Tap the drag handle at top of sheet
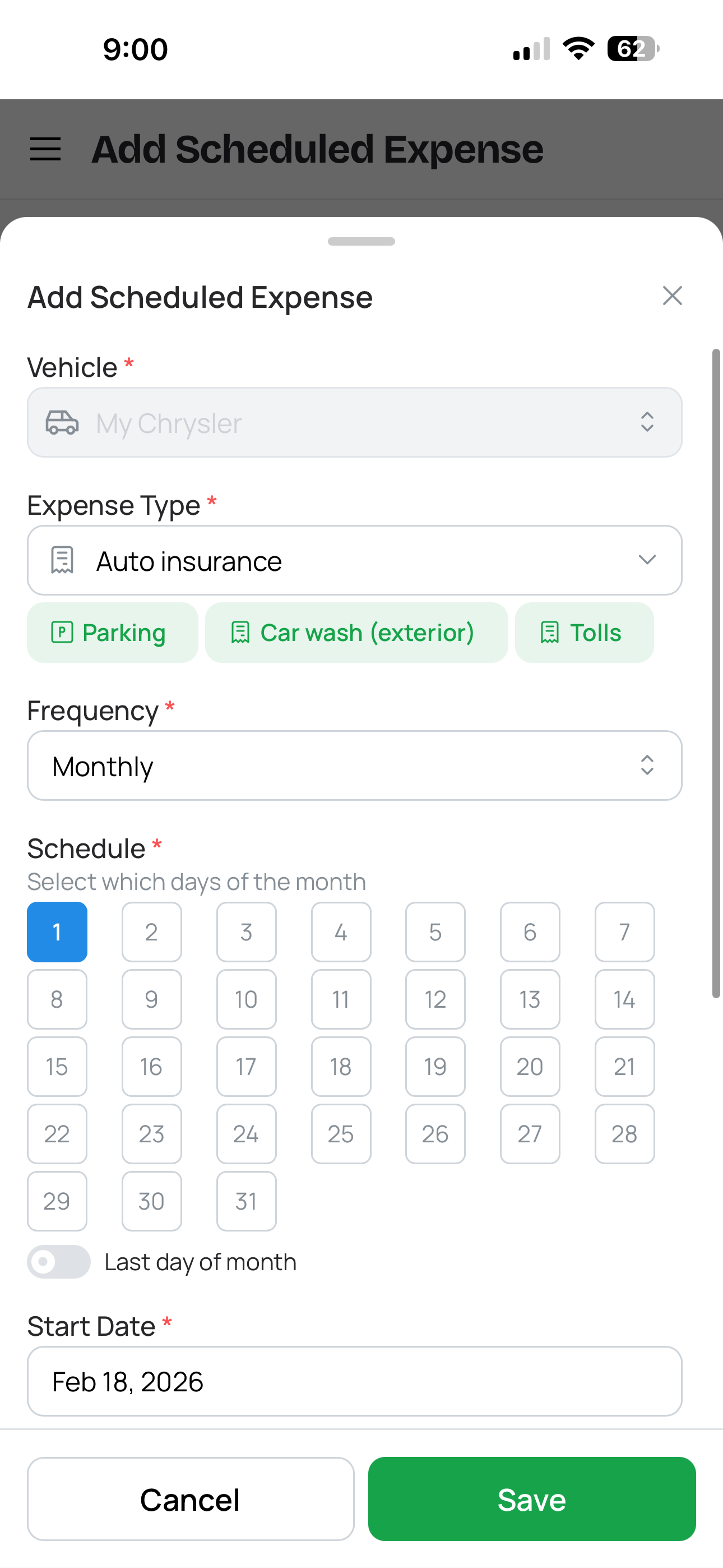The width and height of the screenshot is (723, 1568). pyautogui.click(x=361, y=241)
